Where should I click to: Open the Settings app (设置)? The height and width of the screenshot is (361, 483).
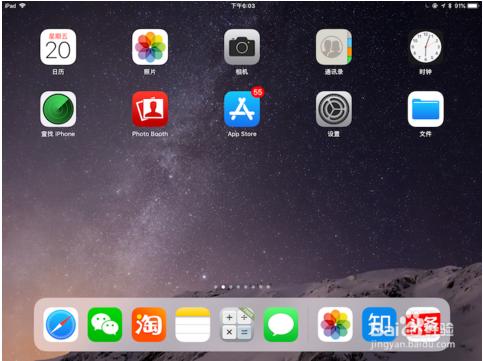tap(334, 109)
